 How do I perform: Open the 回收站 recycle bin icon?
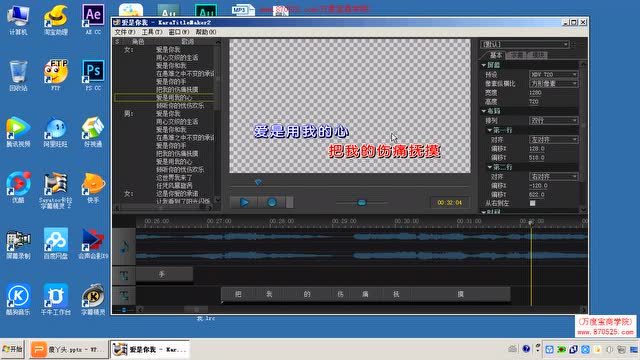(x=18, y=75)
